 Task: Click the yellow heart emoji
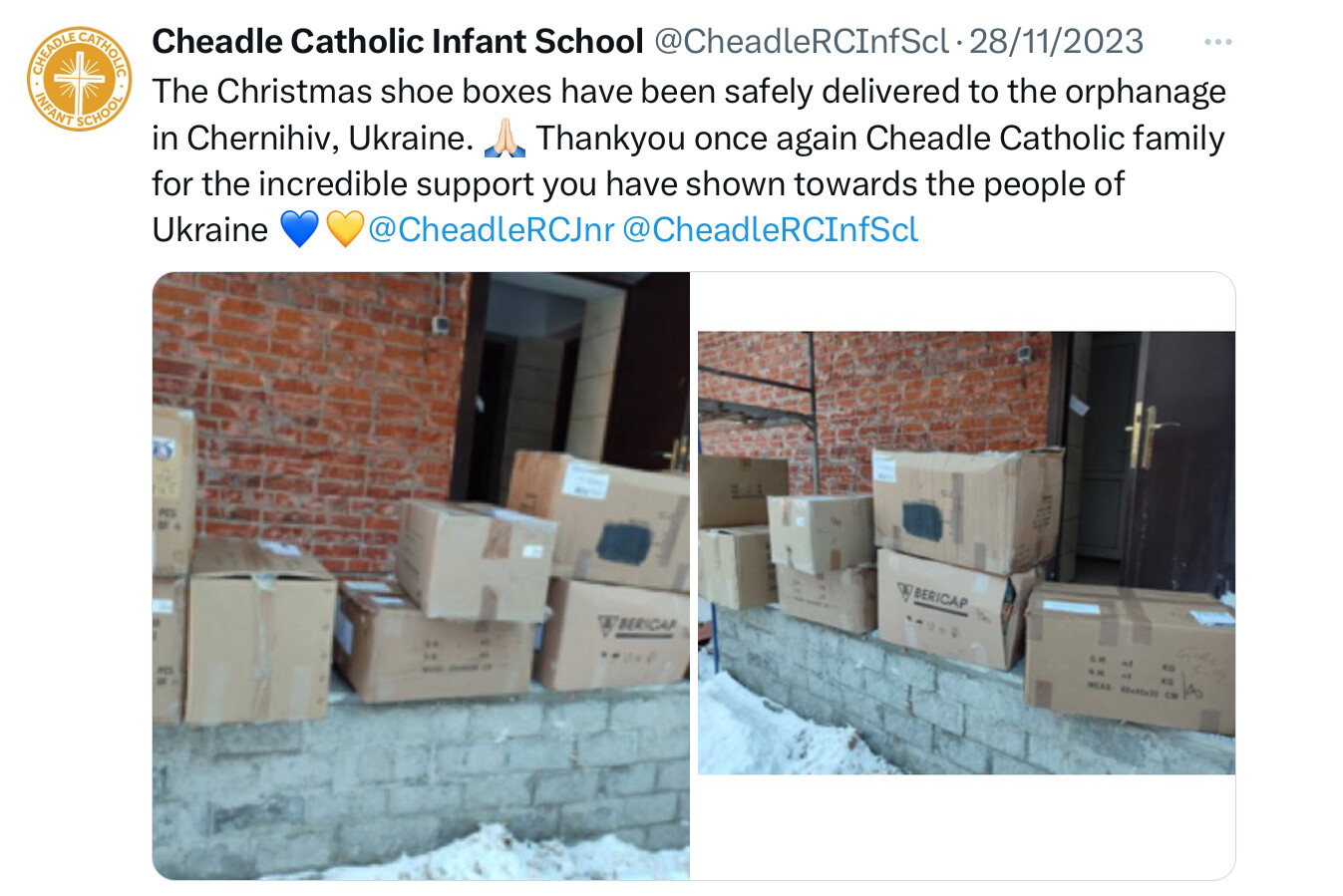click(345, 229)
